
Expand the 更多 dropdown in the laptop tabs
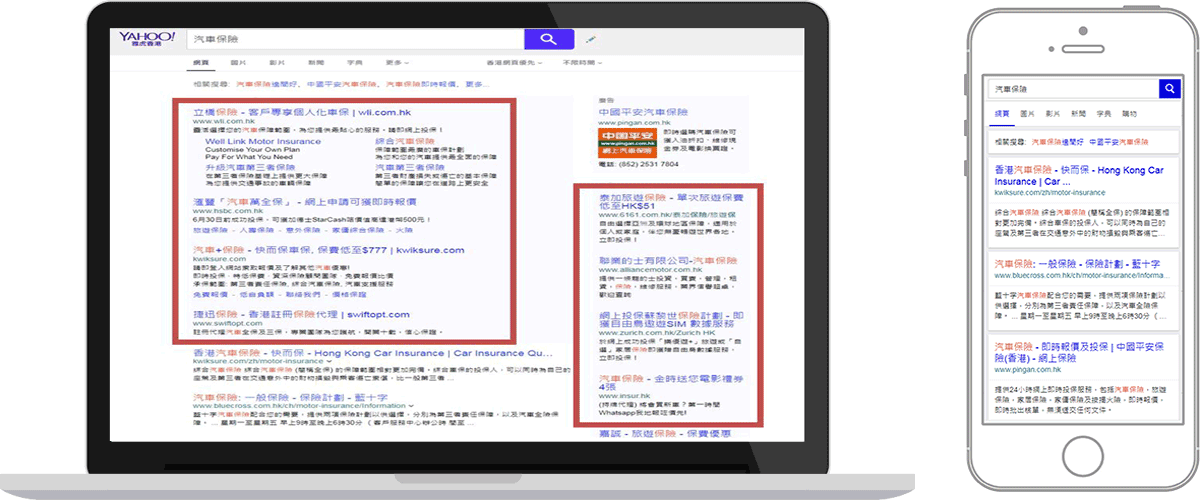[397, 62]
